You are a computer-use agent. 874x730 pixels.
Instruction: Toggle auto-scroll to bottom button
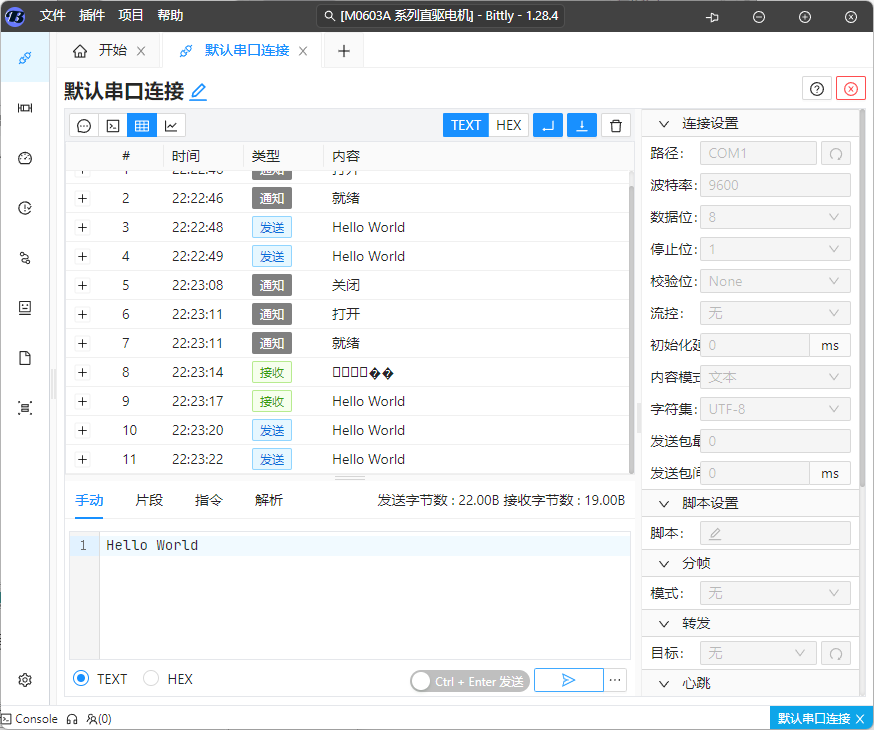[582, 125]
